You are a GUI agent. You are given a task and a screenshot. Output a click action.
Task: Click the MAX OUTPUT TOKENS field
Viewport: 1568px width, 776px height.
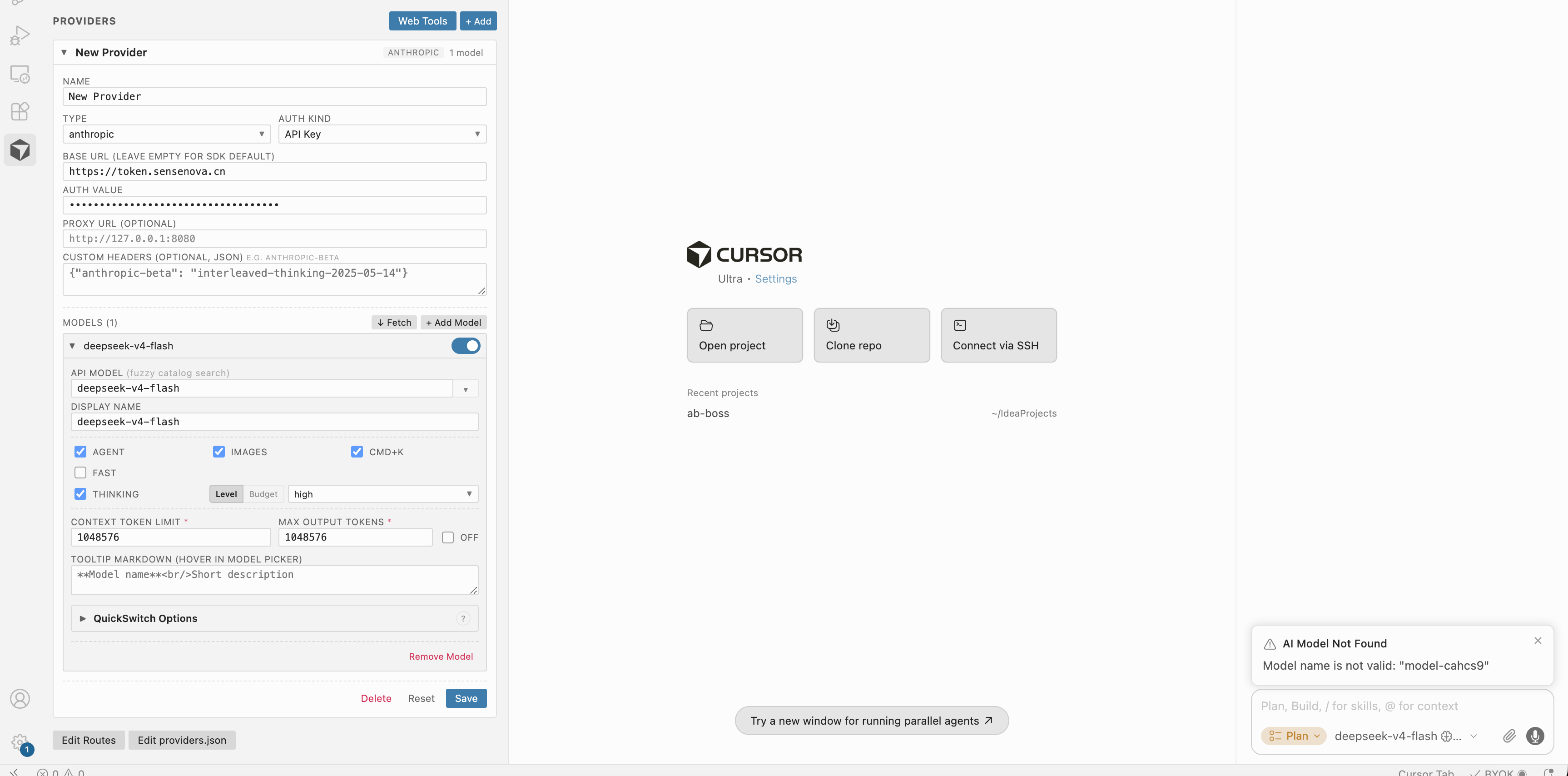(356, 537)
